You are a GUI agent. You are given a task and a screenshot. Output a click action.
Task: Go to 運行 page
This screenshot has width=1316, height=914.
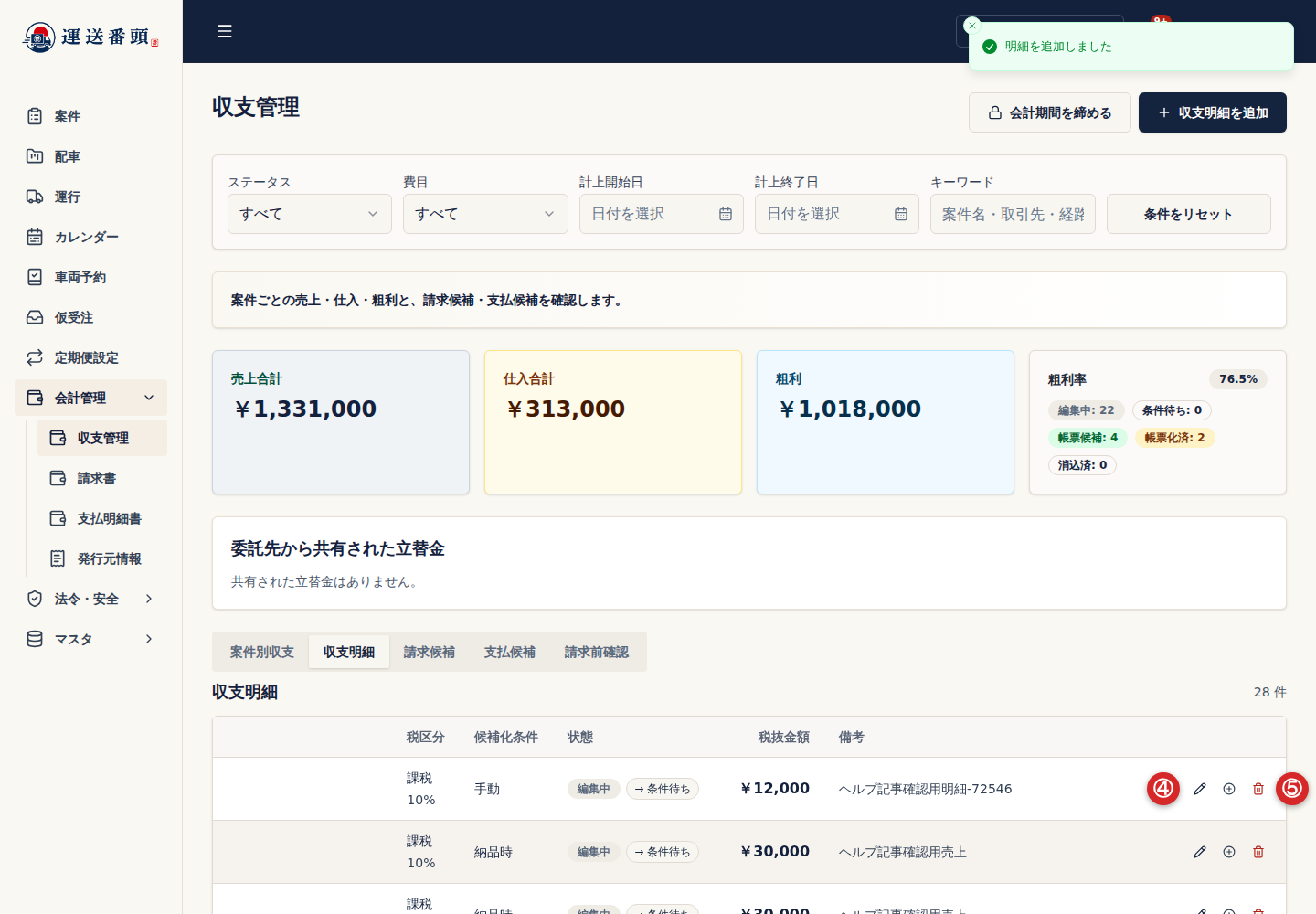[x=90, y=197]
